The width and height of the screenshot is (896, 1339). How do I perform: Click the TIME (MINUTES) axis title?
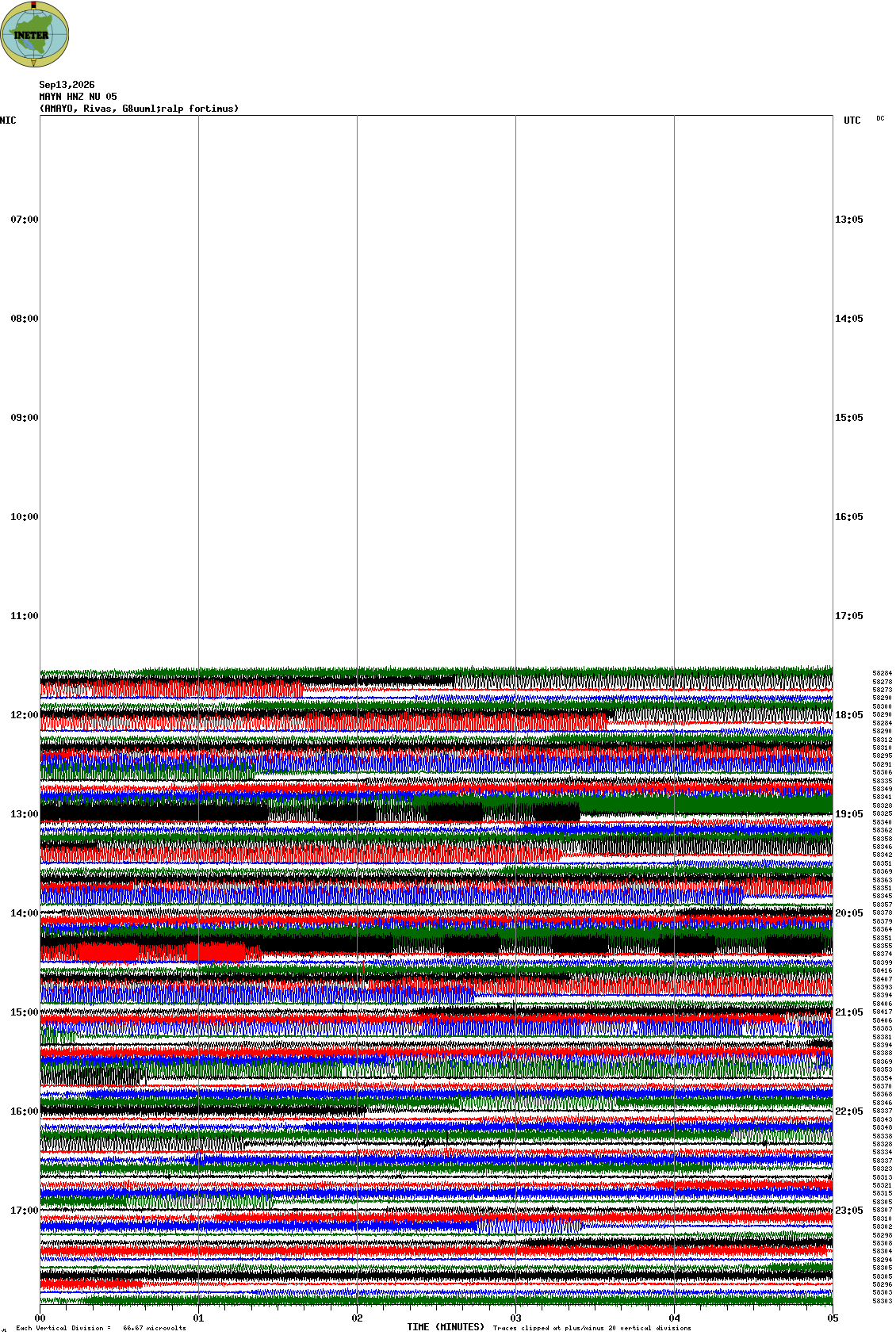pyautogui.click(x=446, y=1327)
